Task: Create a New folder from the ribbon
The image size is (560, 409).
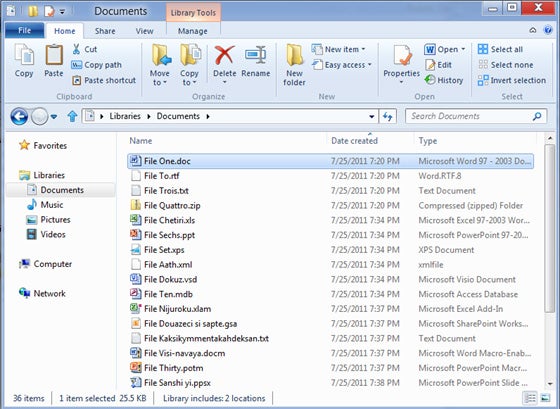Action: 295,65
